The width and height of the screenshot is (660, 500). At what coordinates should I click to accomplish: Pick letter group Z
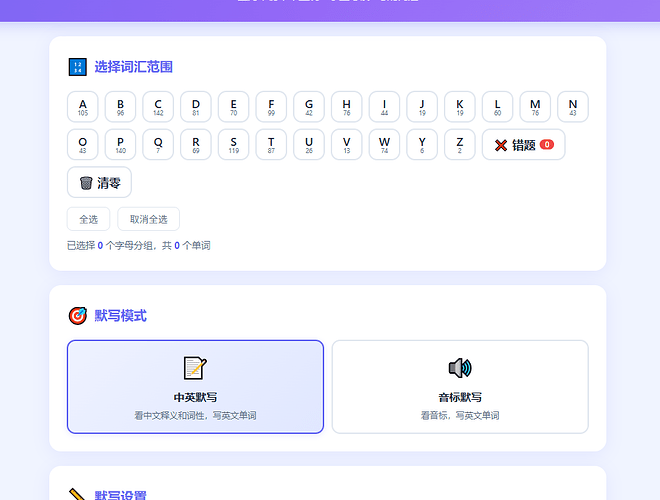click(460, 145)
